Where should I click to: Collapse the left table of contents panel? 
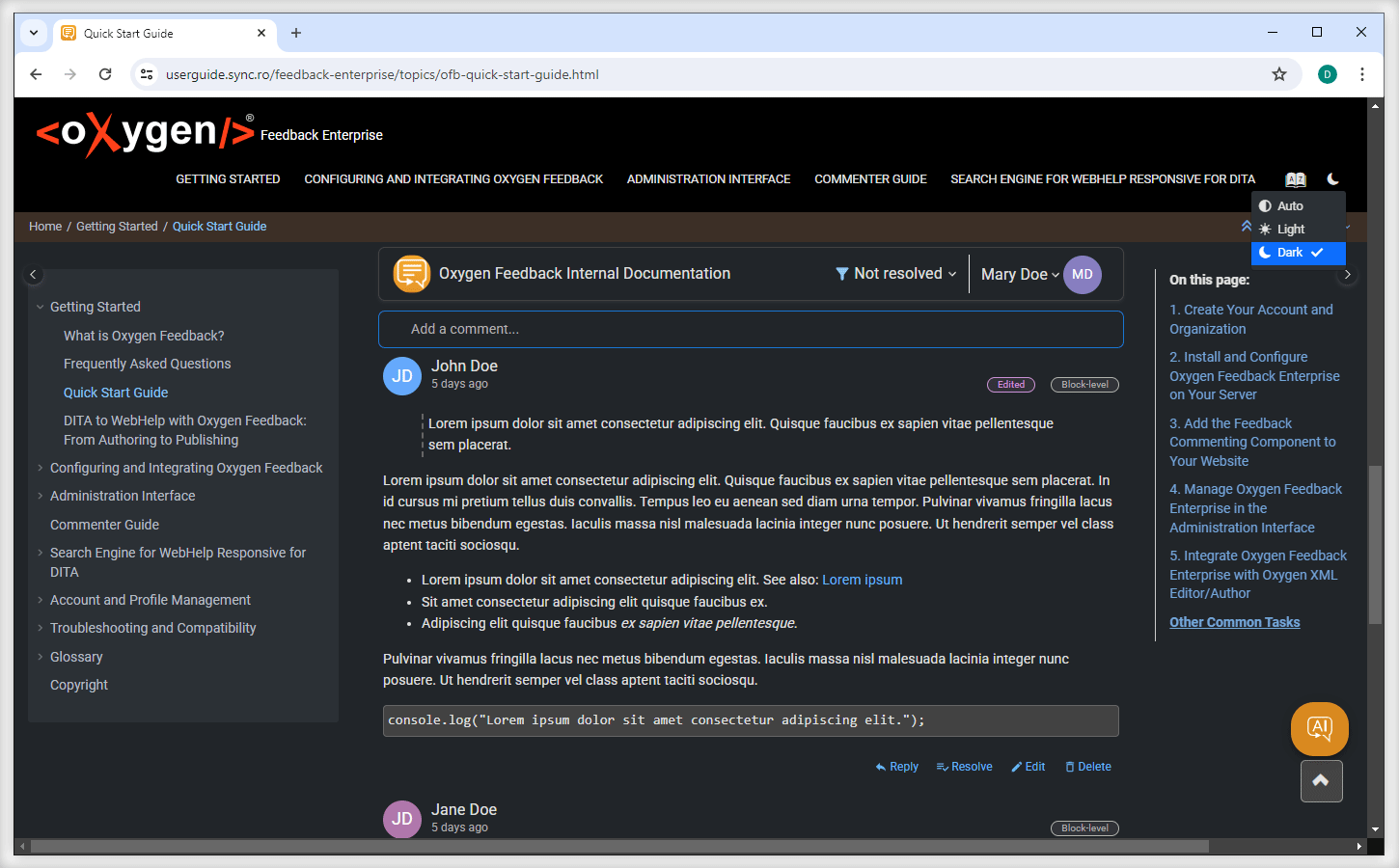(33, 275)
